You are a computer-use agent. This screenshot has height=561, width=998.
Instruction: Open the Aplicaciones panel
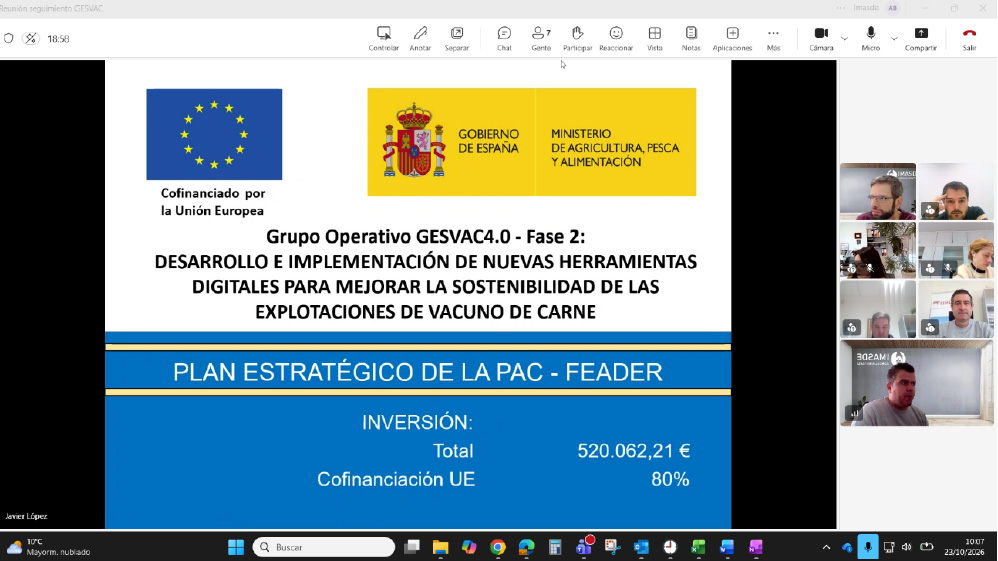pyautogui.click(x=732, y=38)
